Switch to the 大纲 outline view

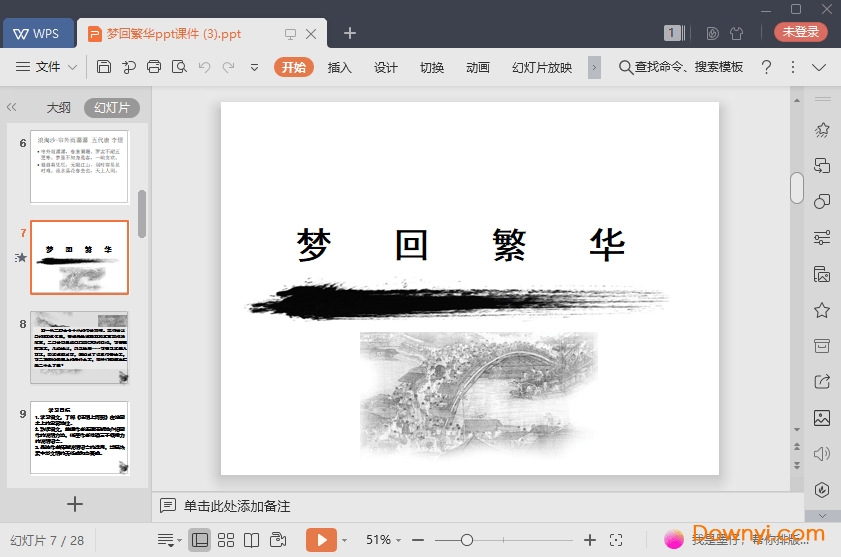click(x=58, y=107)
